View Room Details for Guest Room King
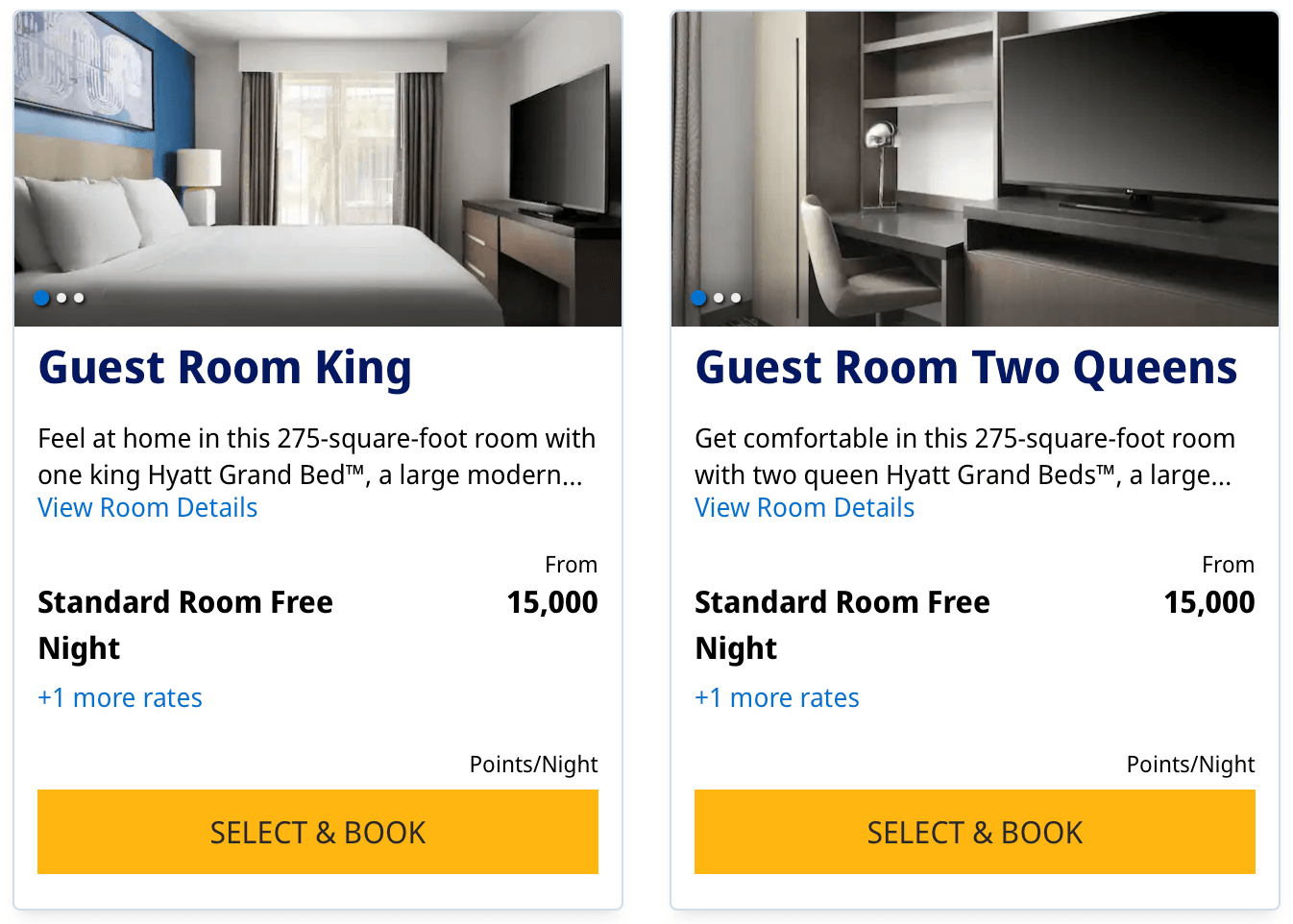 point(148,508)
